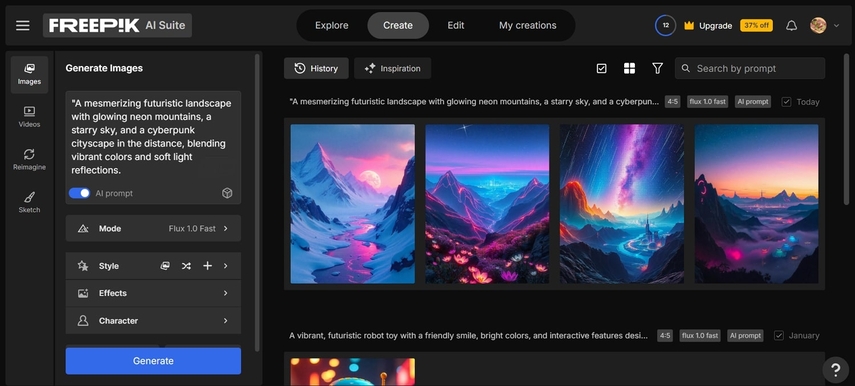Screen dimensions: 855x386
Task: Click the 4:5 tag on robot toy row
Action: pyautogui.click(x=665, y=336)
